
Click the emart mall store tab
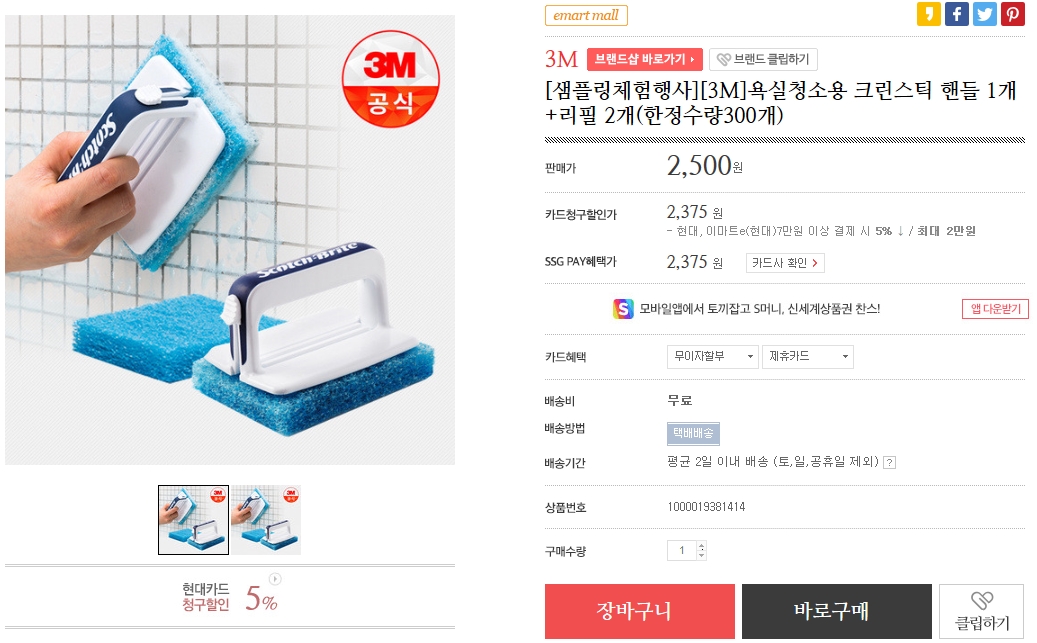(586, 15)
